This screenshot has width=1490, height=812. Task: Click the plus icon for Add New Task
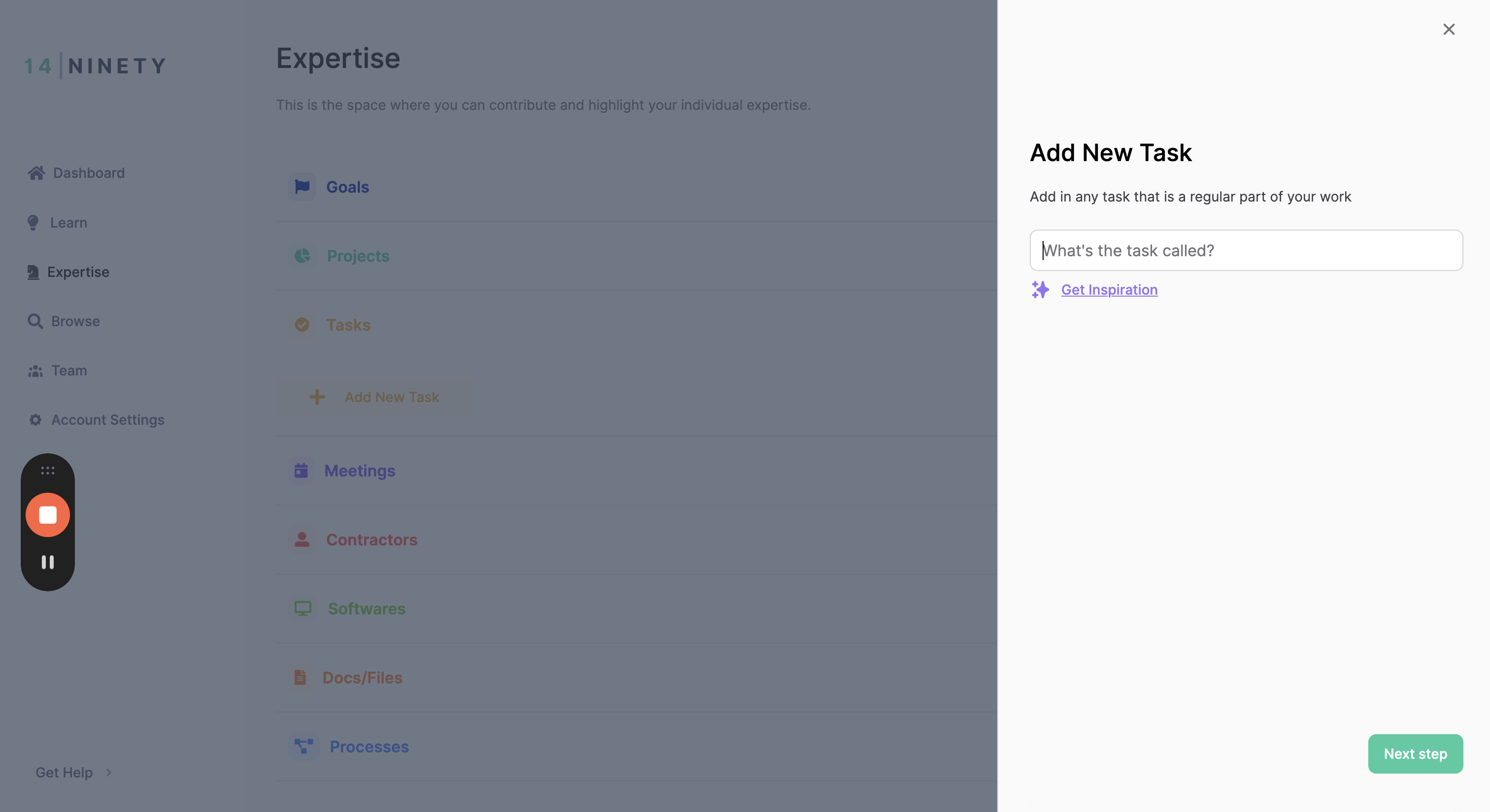pos(317,397)
